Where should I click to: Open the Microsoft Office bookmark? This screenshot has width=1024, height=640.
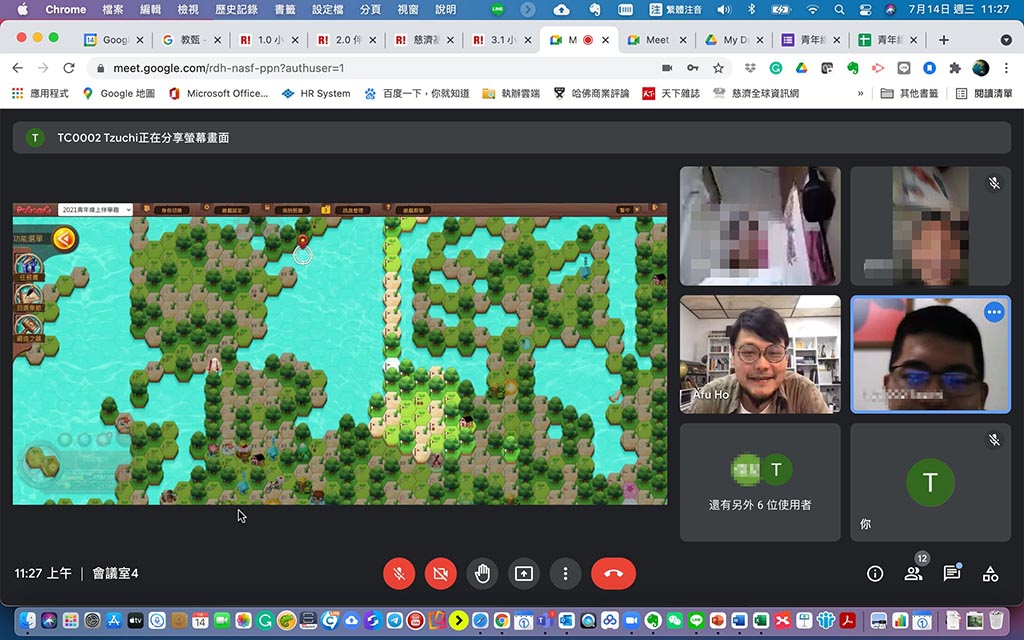point(218,93)
